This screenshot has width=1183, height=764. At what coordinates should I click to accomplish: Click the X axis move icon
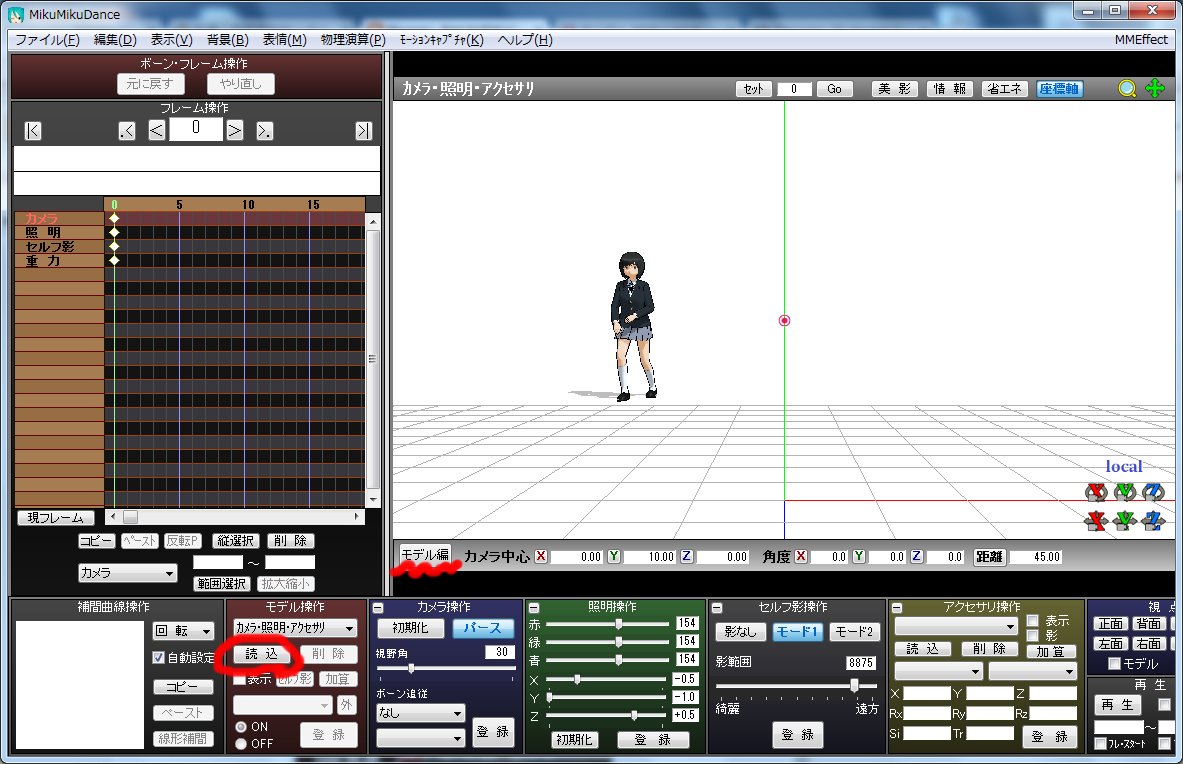click(1096, 520)
